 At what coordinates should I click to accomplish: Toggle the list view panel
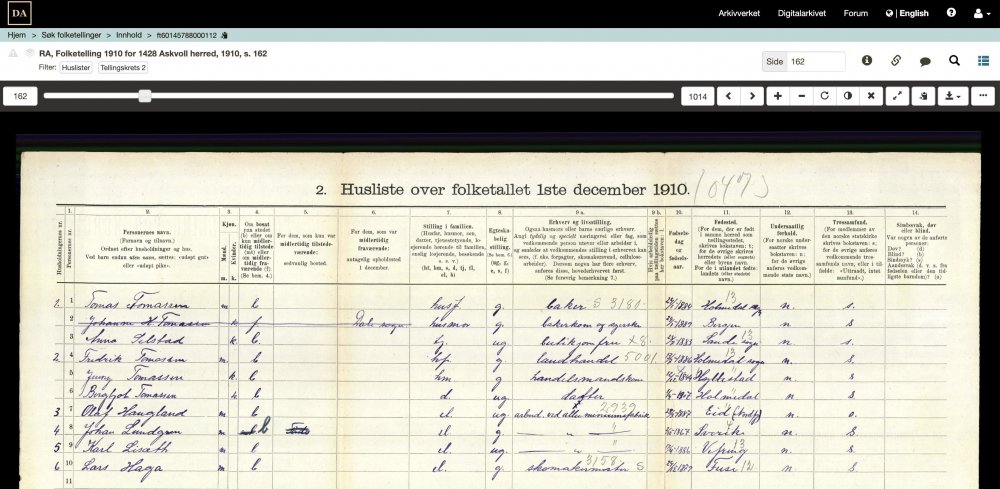[983, 61]
